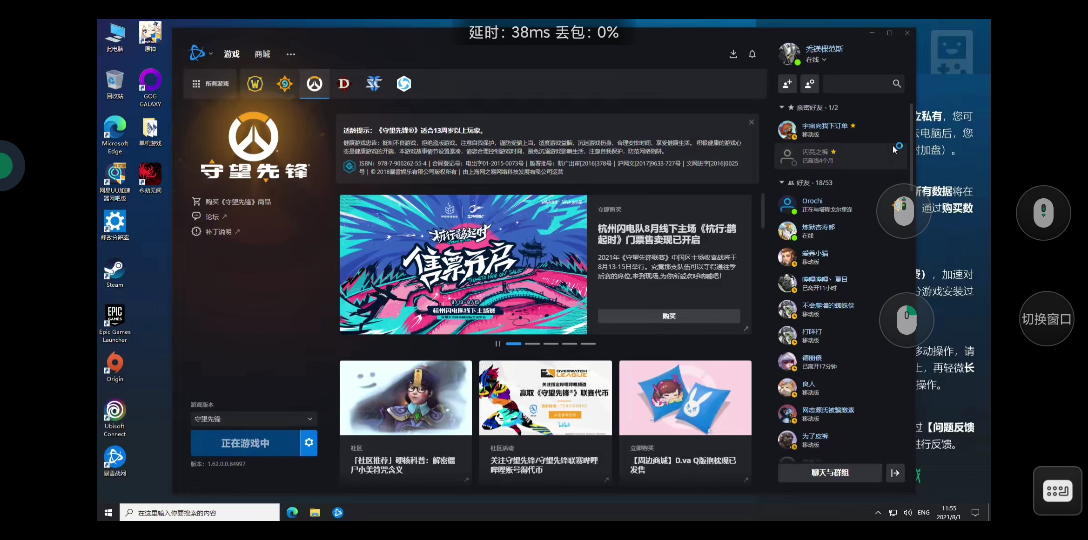
Task: Click the add friend icon
Action: tap(787, 83)
